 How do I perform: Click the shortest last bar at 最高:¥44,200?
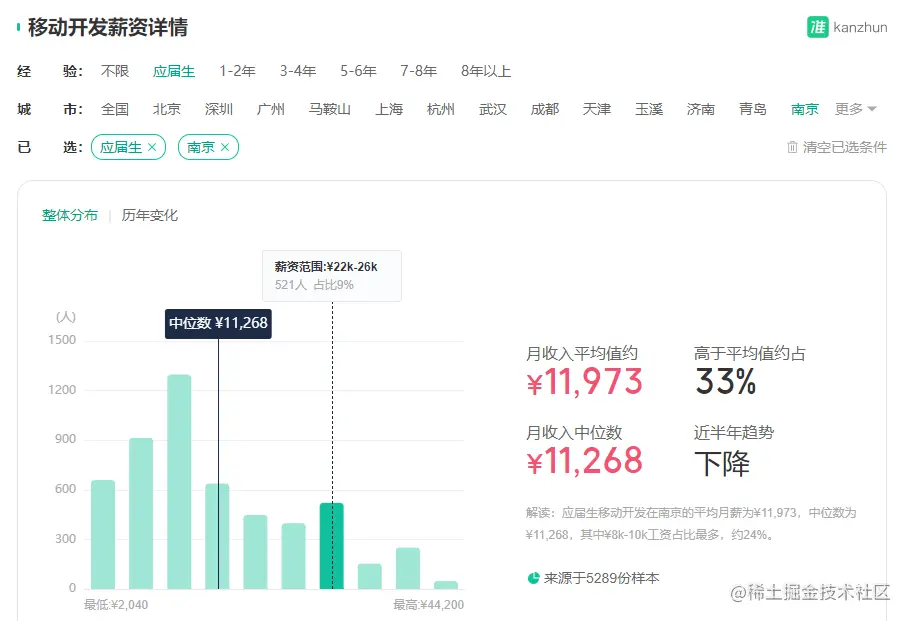point(446,584)
